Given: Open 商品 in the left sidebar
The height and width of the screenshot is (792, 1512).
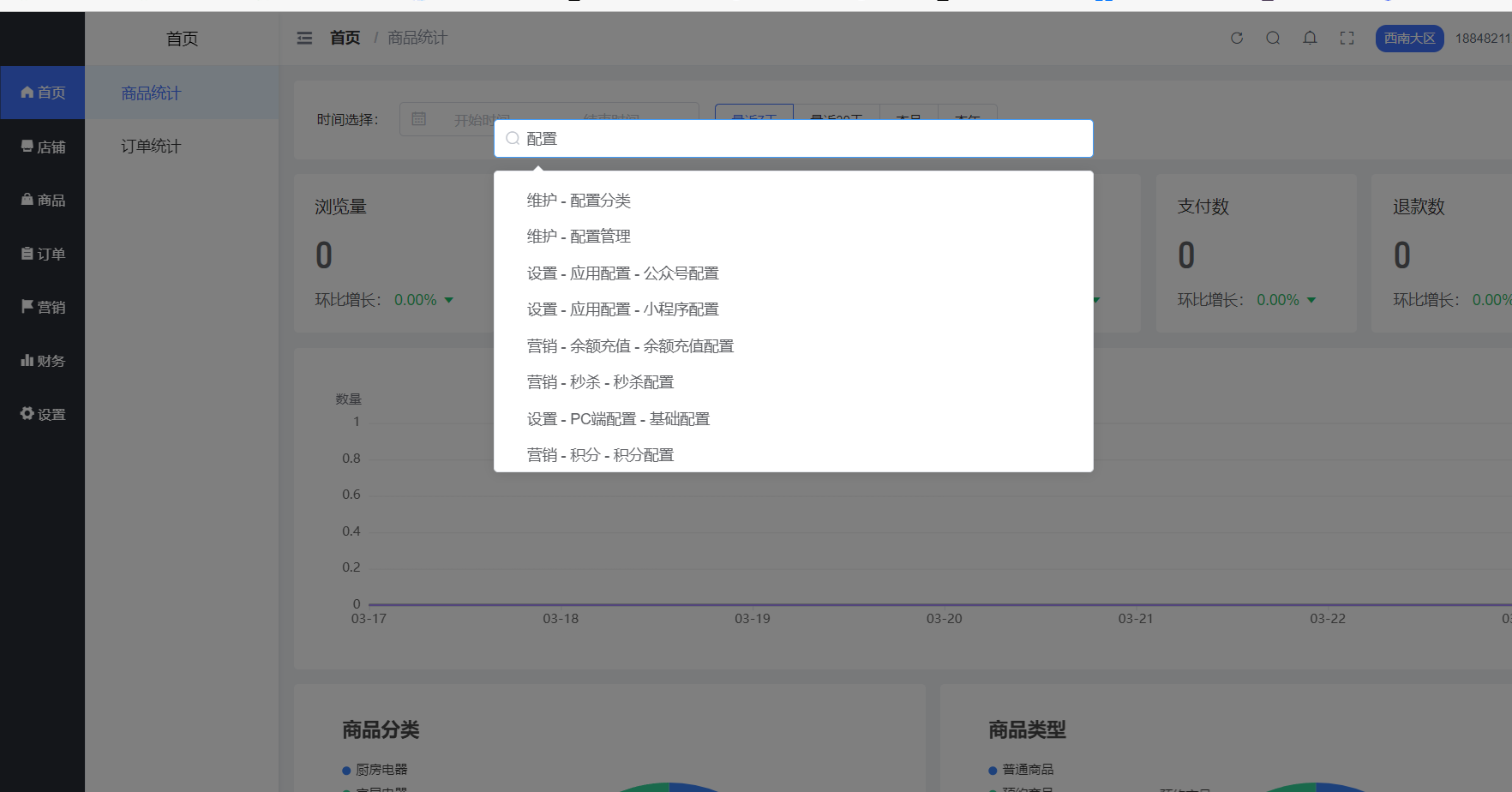Looking at the screenshot, I should click(x=43, y=200).
